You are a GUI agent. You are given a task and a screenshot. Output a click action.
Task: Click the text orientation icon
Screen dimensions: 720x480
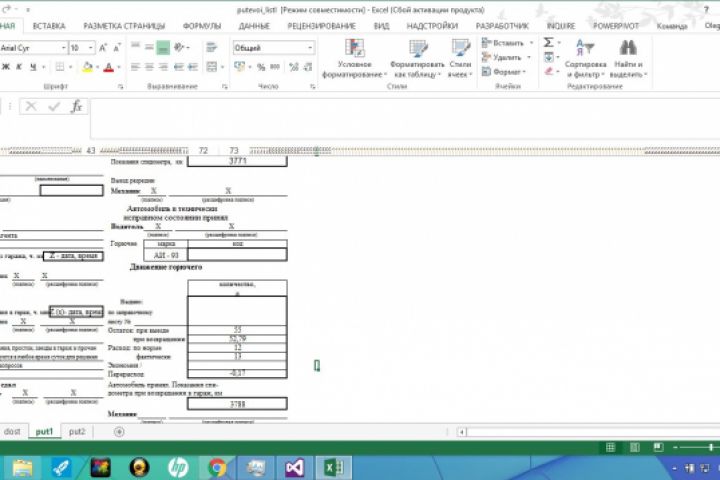coord(179,47)
